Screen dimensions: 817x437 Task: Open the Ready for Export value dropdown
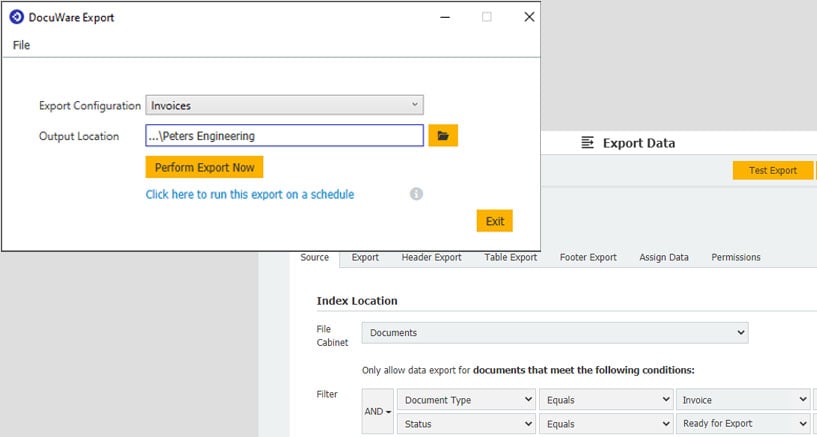point(741,424)
